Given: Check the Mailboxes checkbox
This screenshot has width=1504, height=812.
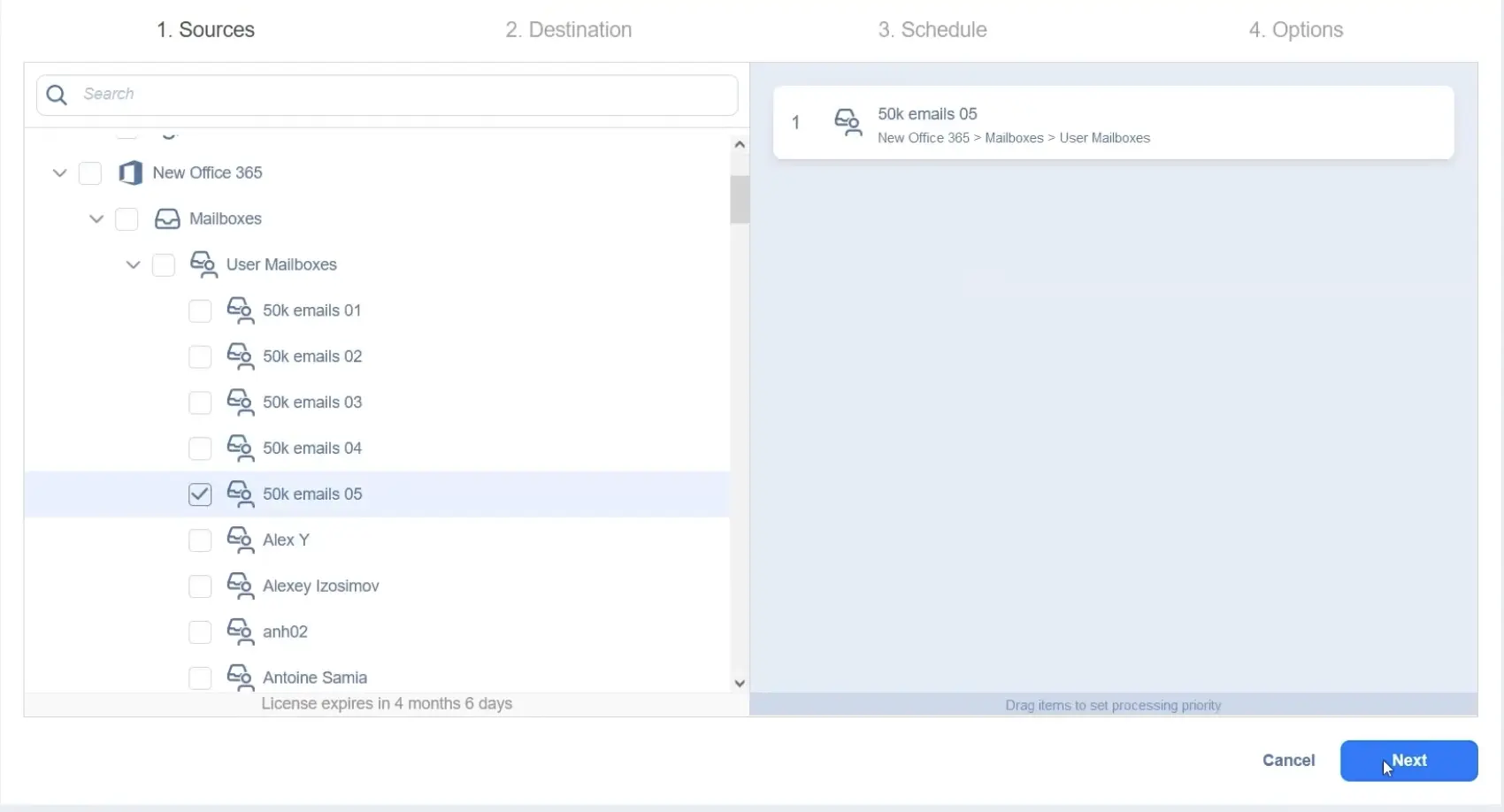Looking at the screenshot, I should point(127,219).
